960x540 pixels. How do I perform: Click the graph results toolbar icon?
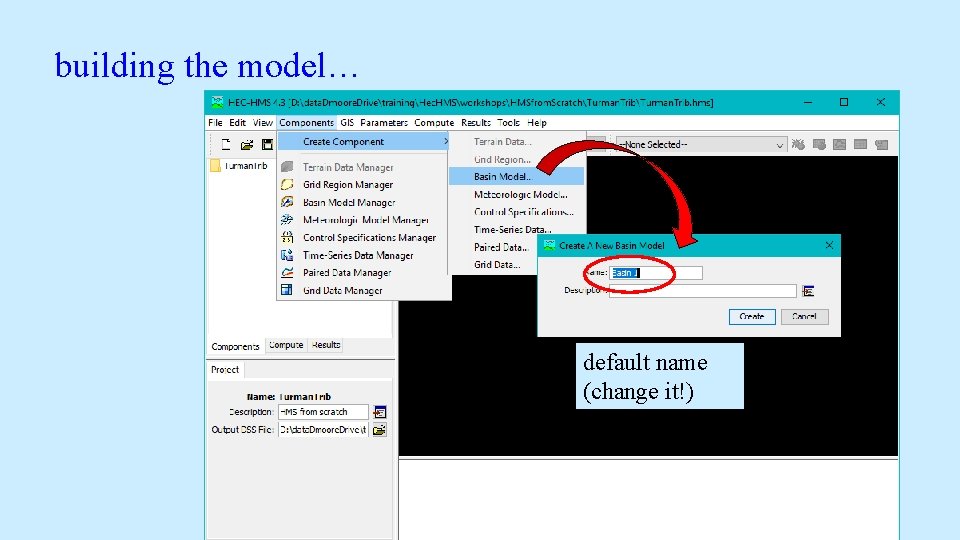839,144
